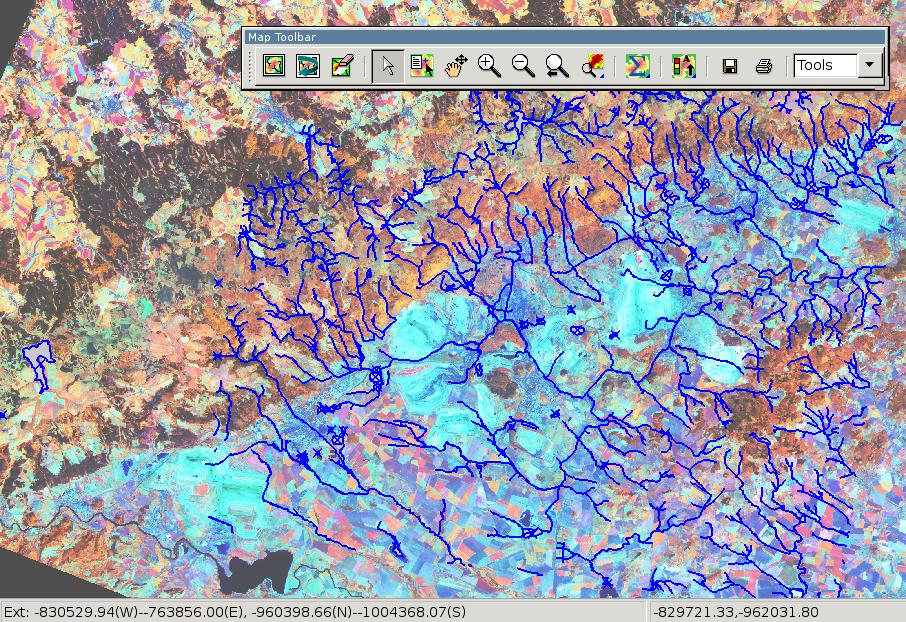Open the Zoom options menu icon
Viewport: 906px width, 622px height.
point(592,66)
